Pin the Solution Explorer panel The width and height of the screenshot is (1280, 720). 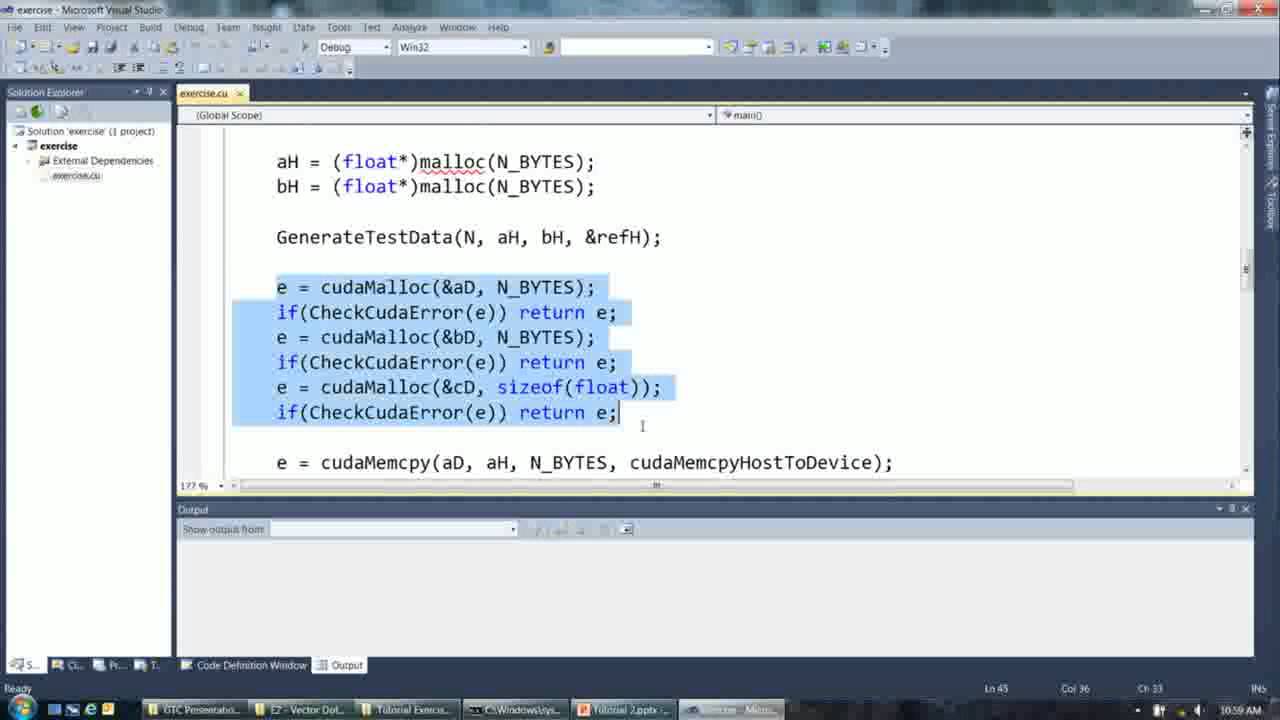coord(148,92)
